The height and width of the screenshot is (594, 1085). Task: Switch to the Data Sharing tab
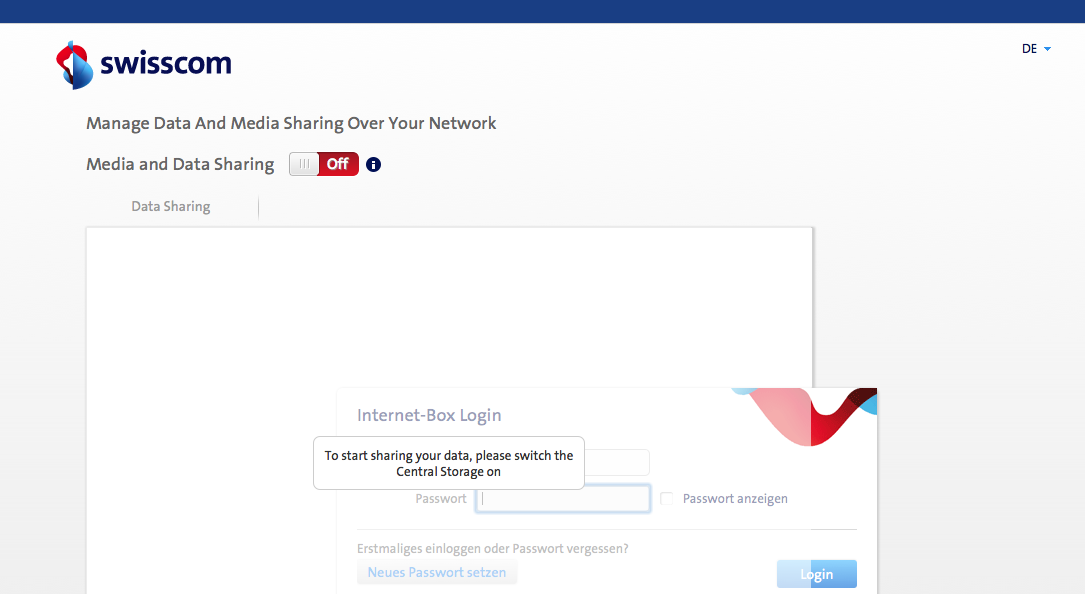pos(171,207)
